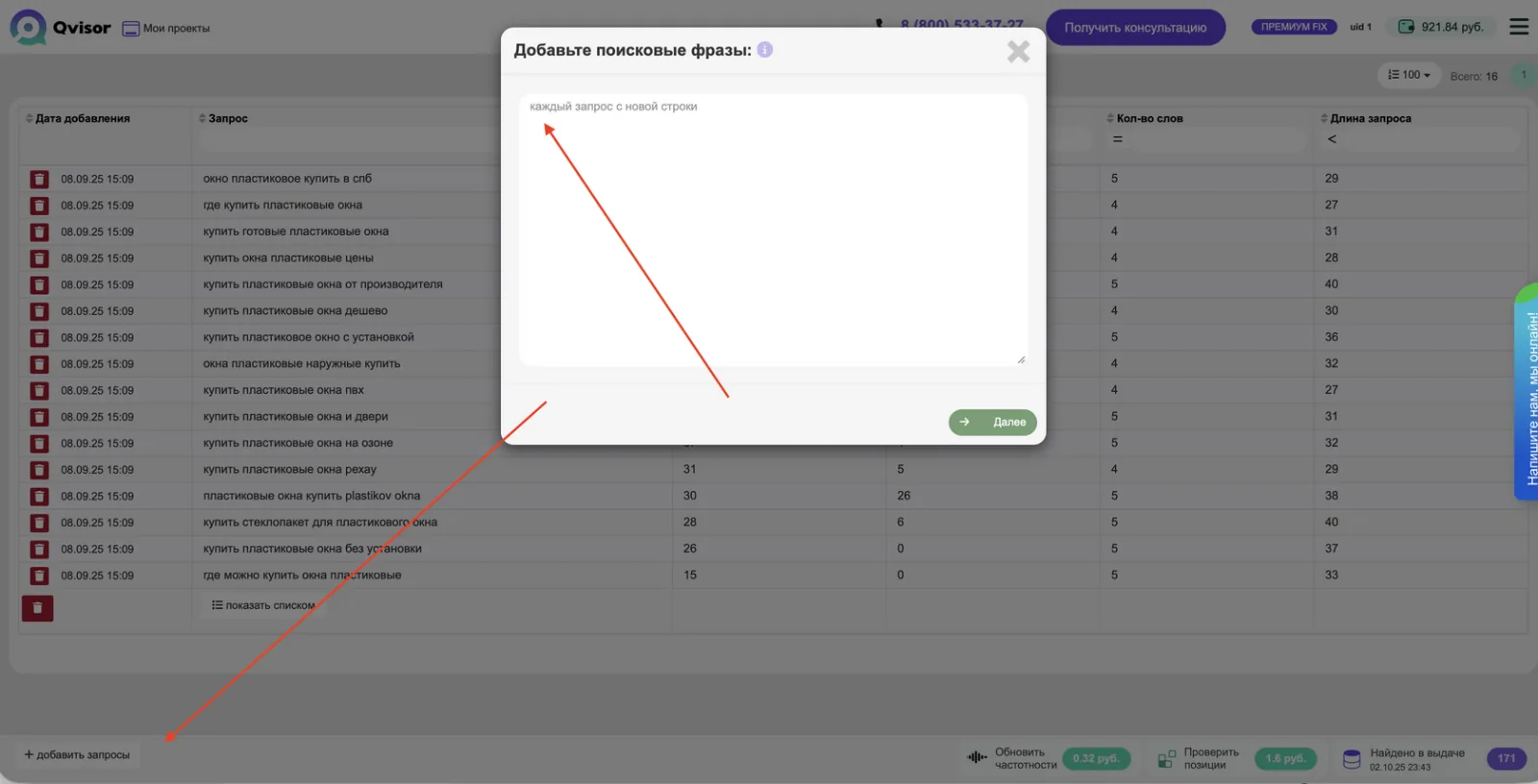Click the Обновить частотности waveform icon
This screenshot has height=784, width=1538.
point(977,758)
